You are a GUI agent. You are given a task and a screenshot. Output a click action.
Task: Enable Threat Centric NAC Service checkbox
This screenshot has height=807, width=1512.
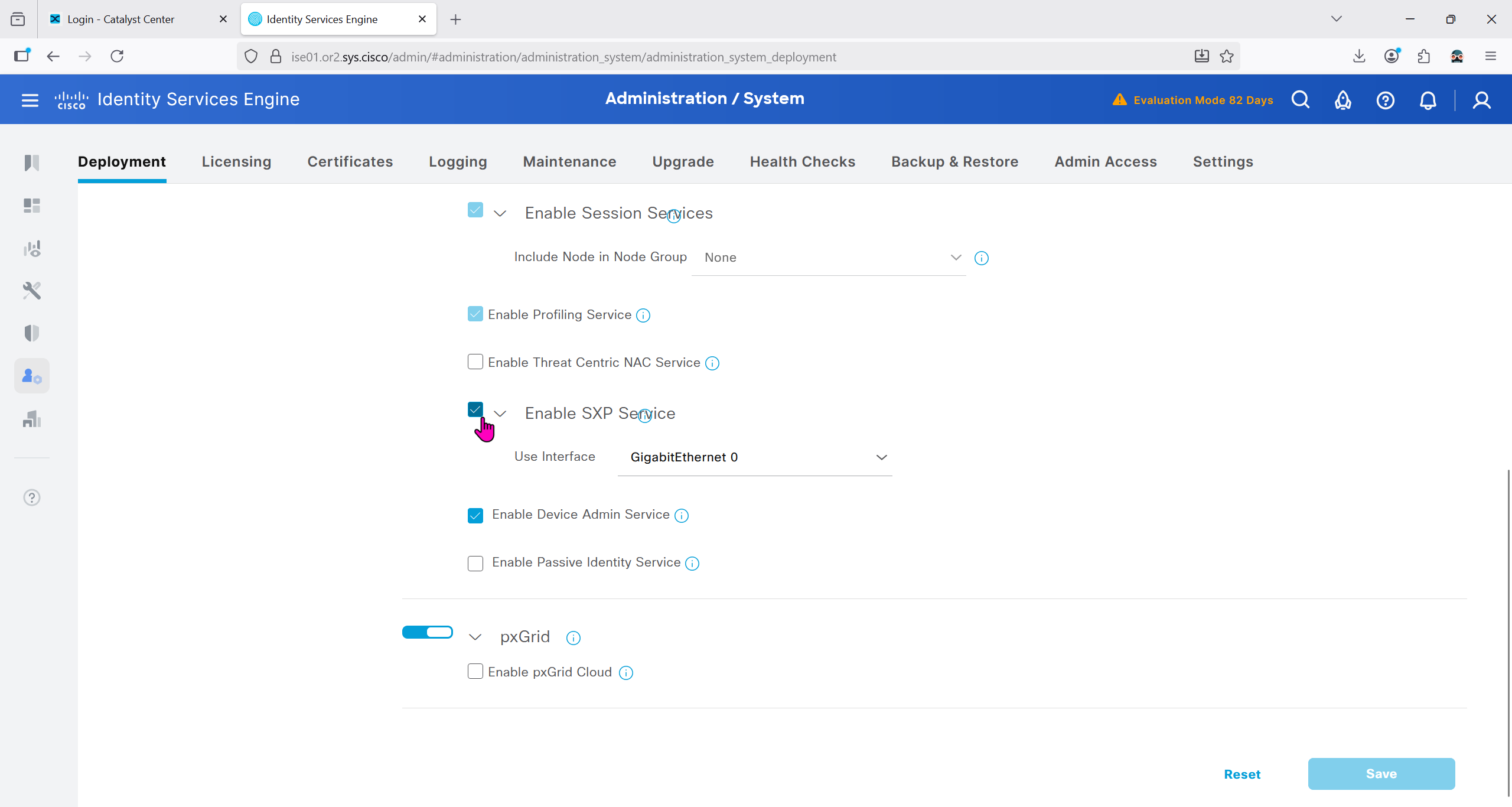(x=475, y=362)
